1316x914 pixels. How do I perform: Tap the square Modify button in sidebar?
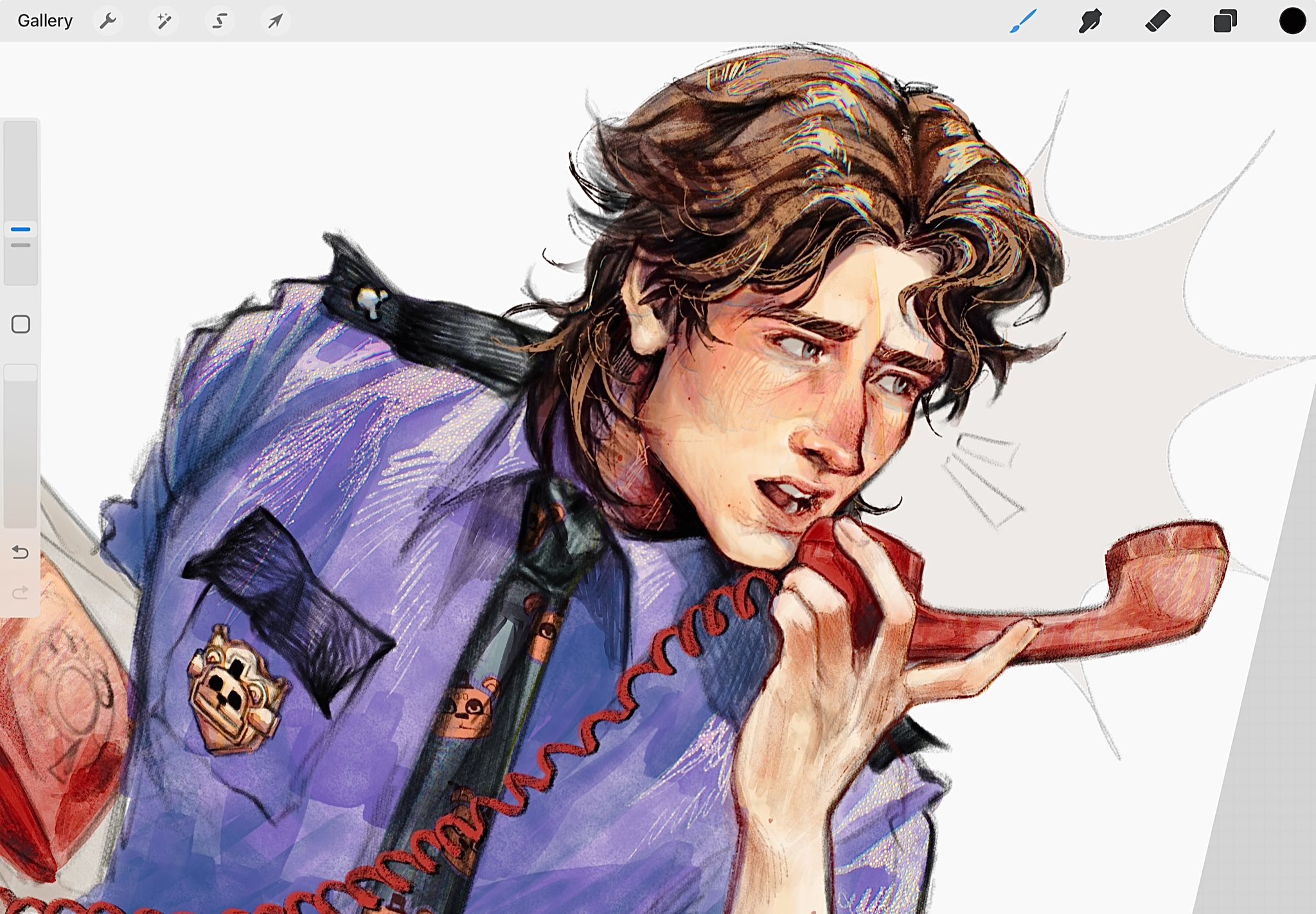point(21,325)
